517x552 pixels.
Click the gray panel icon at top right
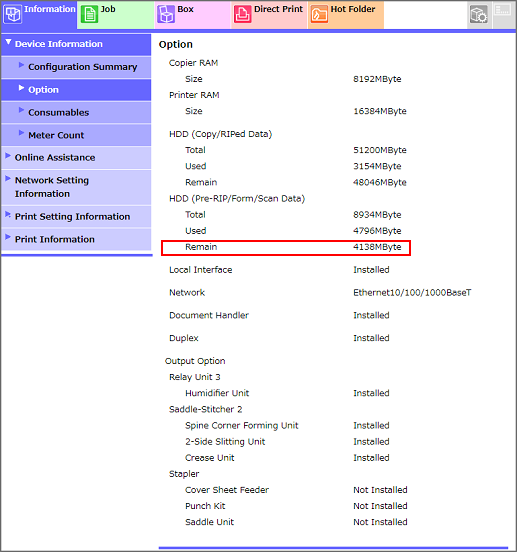coord(503,10)
